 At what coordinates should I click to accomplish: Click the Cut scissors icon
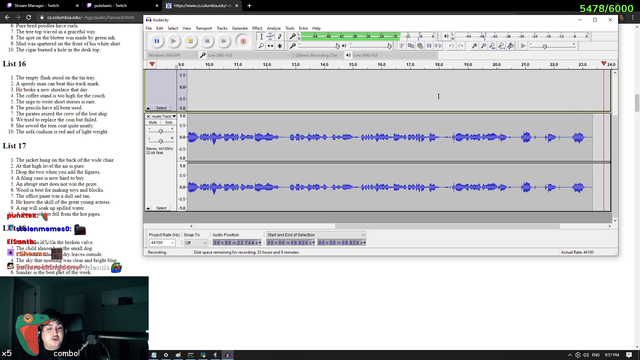[402, 46]
